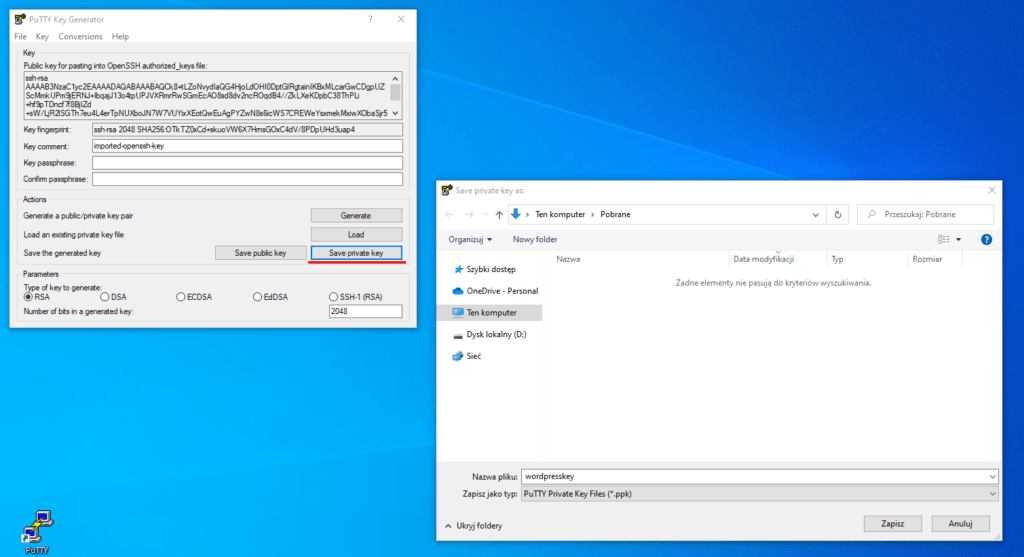
Task: Open the Help menu in PuTTYgen
Action: click(120, 37)
